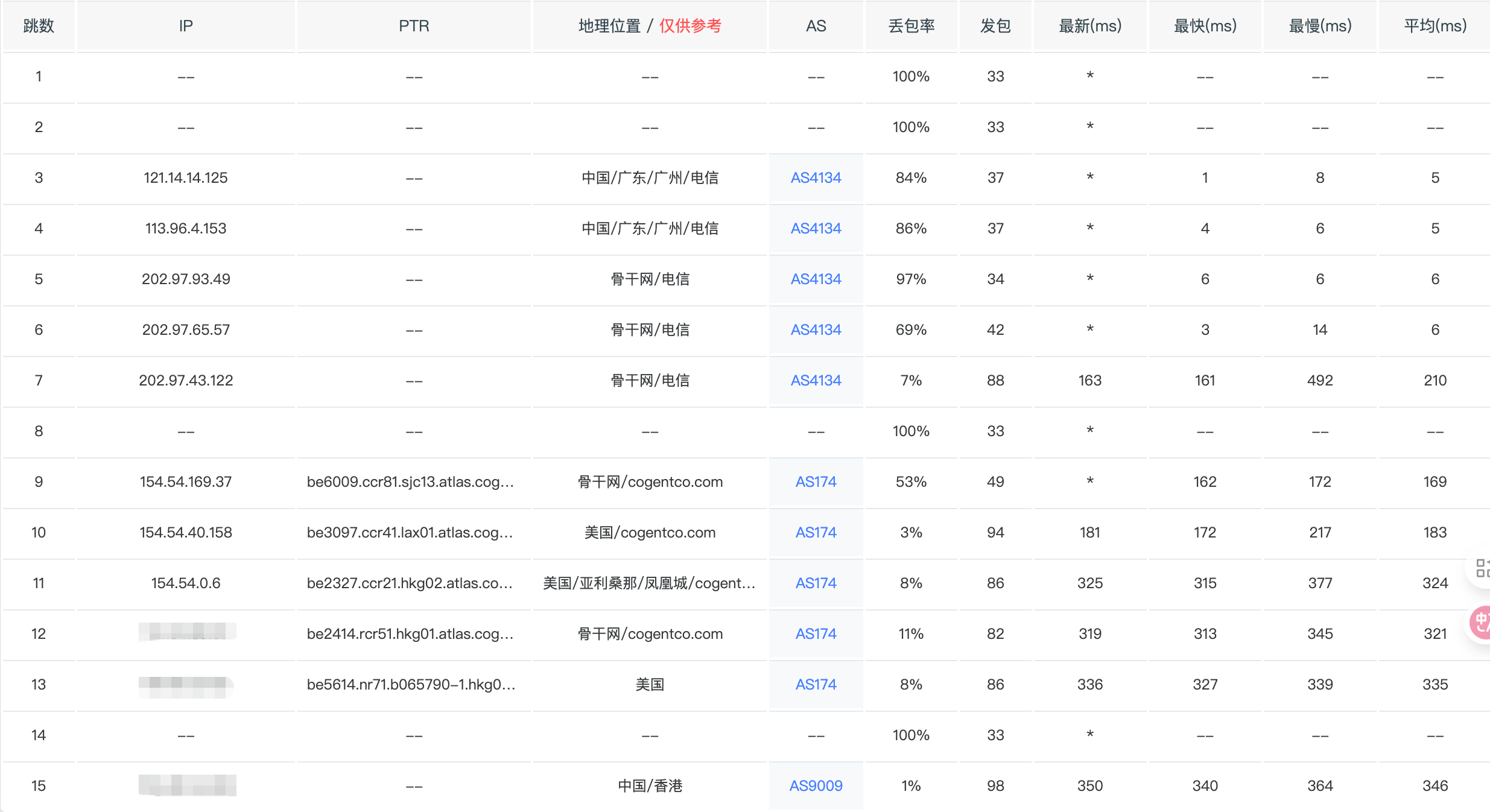Open AS4134 link for IP 113.96.4.153

(816, 229)
